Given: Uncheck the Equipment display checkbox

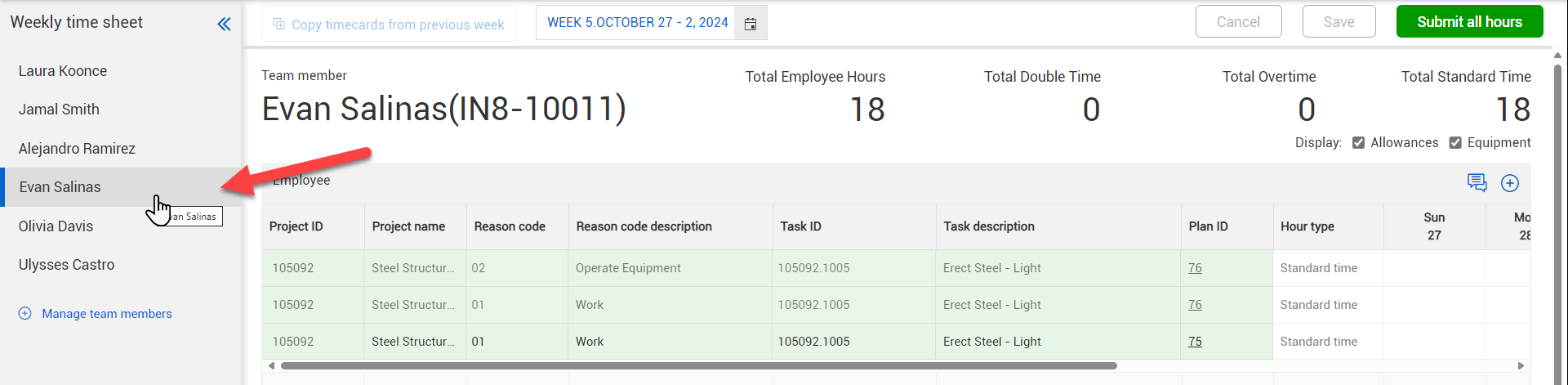Looking at the screenshot, I should [1455, 143].
